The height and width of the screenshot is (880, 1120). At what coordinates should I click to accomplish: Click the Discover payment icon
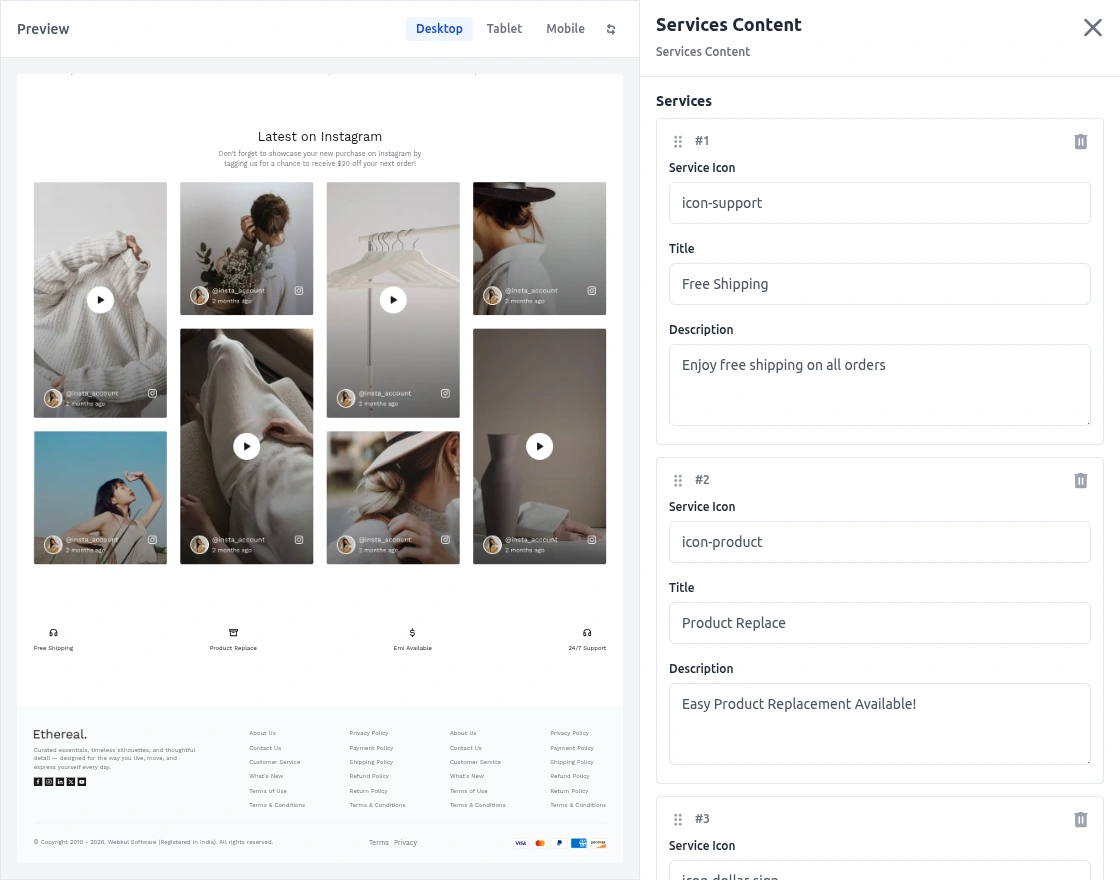tap(599, 843)
